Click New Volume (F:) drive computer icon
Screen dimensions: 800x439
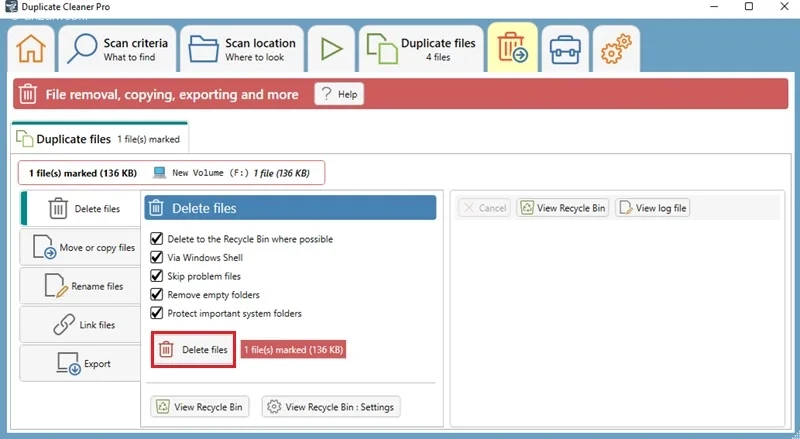click(x=159, y=173)
